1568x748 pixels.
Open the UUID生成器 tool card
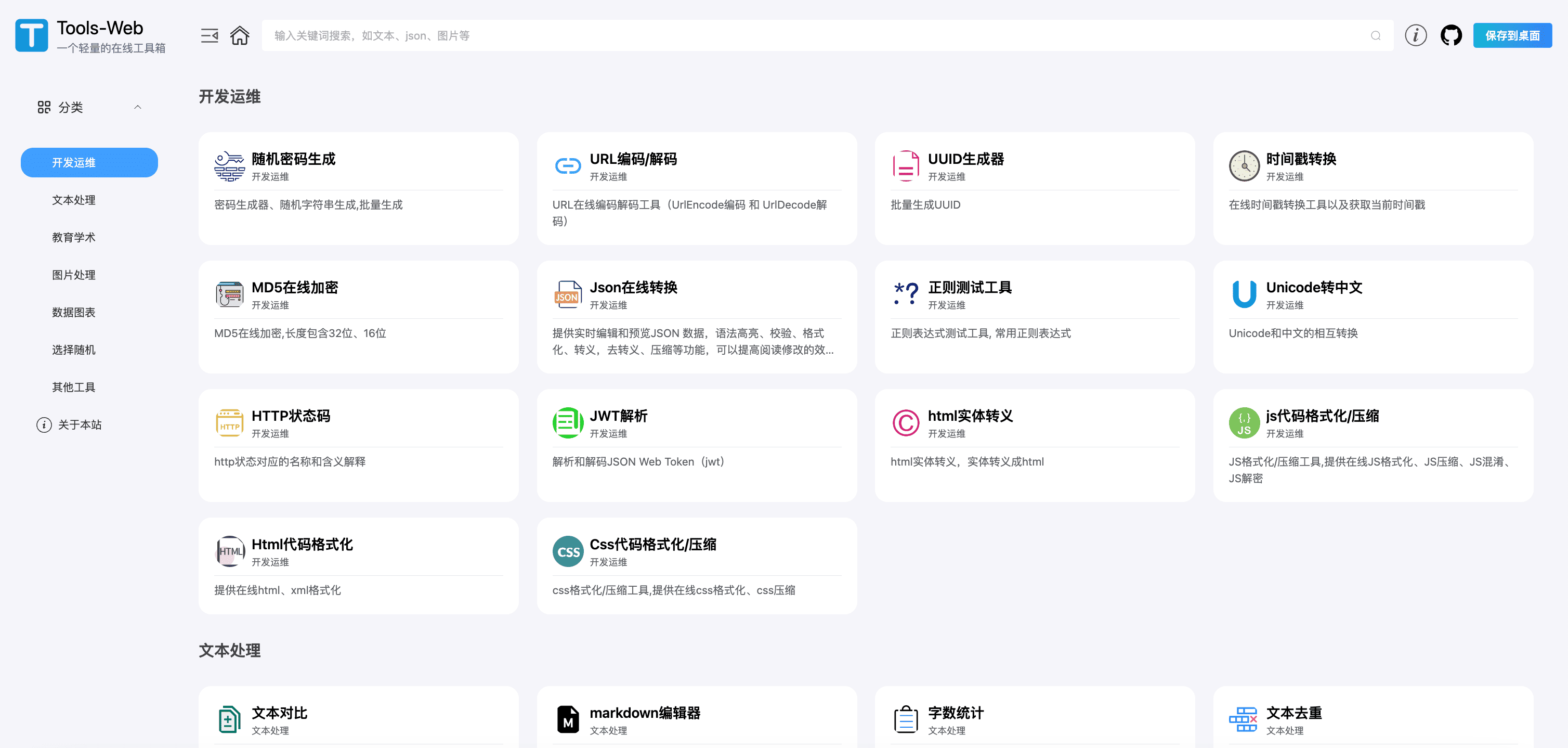[1034, 188]
